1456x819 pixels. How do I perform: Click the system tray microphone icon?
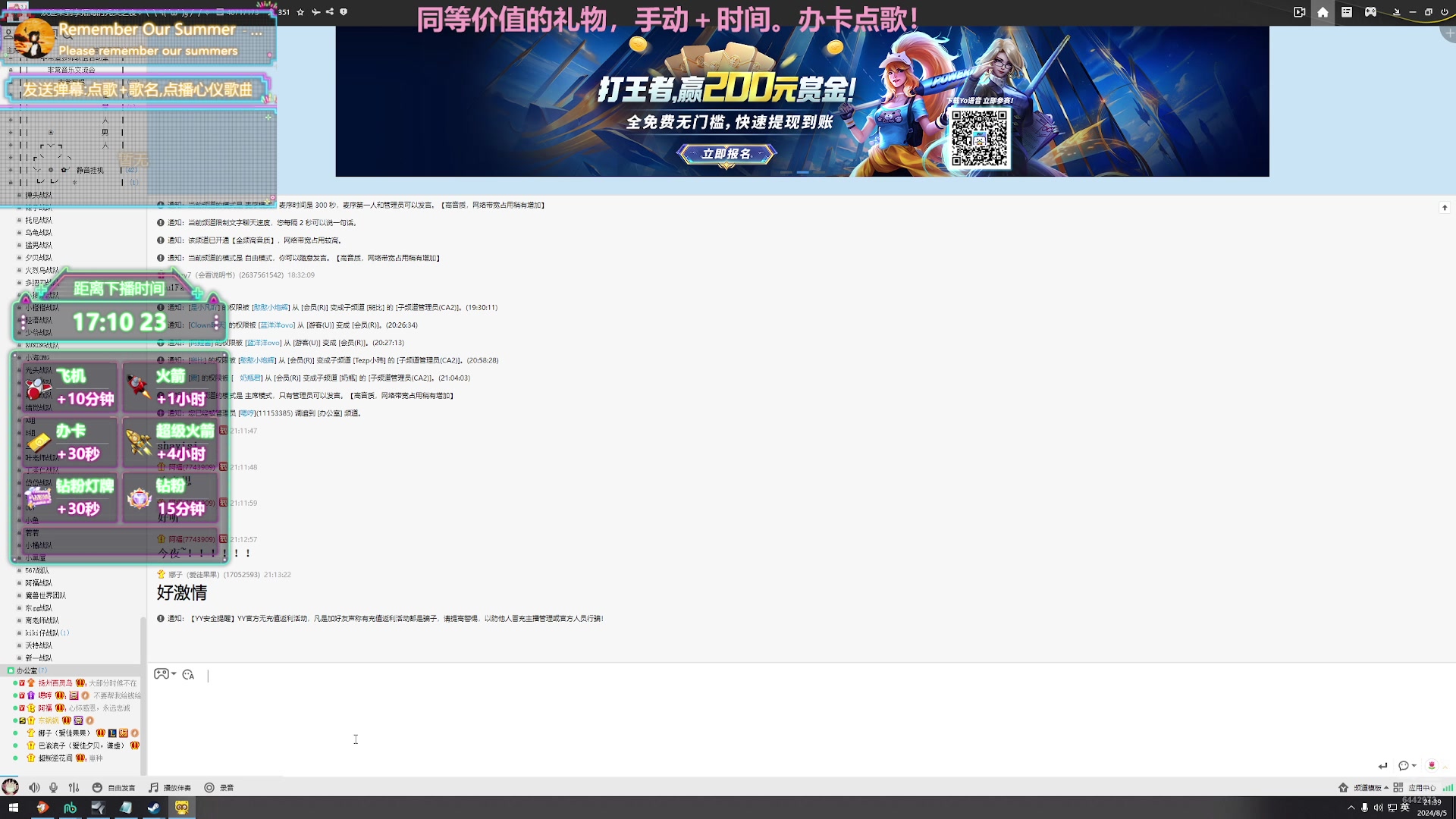1364,808
